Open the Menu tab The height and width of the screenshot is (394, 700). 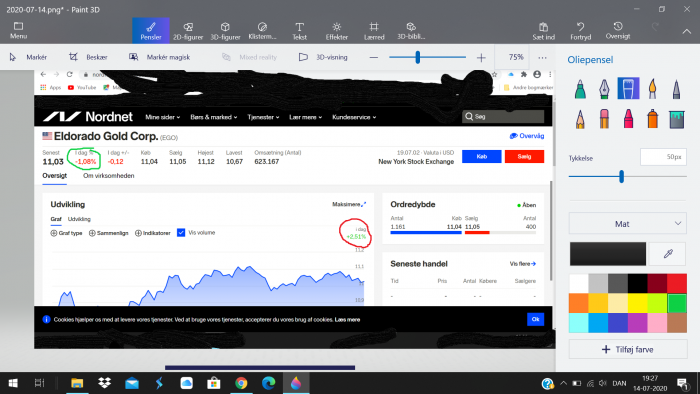(x=18, y=31)
